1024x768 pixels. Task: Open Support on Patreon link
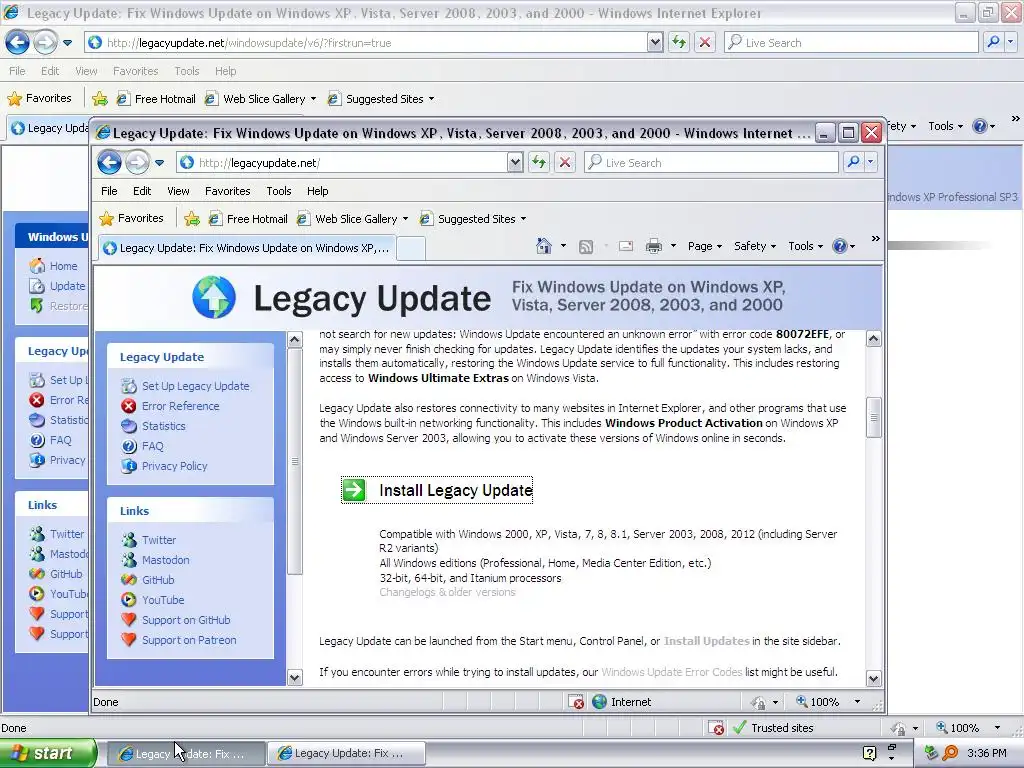189,640
